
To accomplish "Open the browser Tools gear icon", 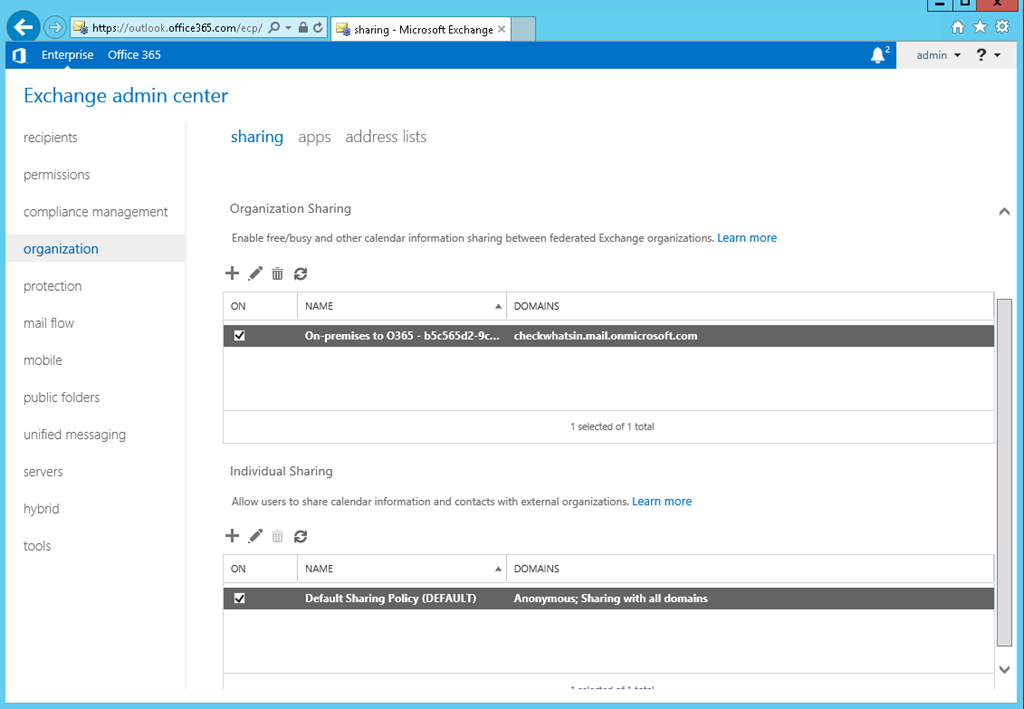I will click(x=1002, y=27).
